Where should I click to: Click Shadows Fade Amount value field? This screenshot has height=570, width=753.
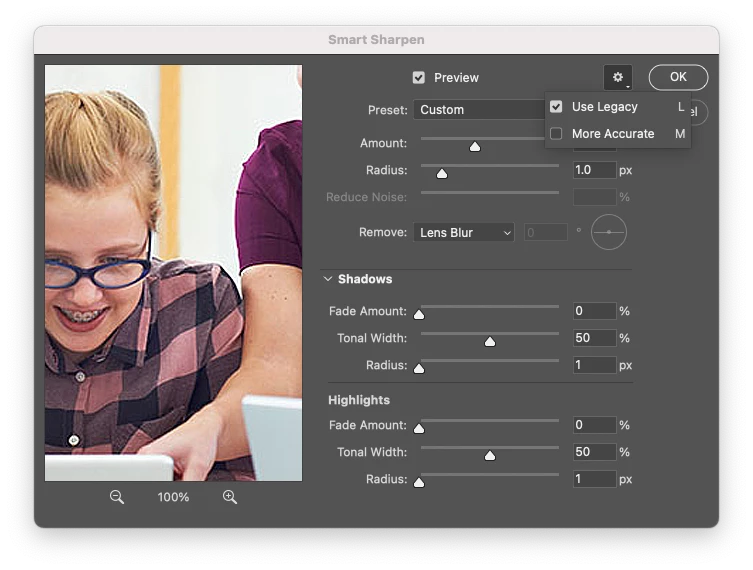(x=595, y=311)
